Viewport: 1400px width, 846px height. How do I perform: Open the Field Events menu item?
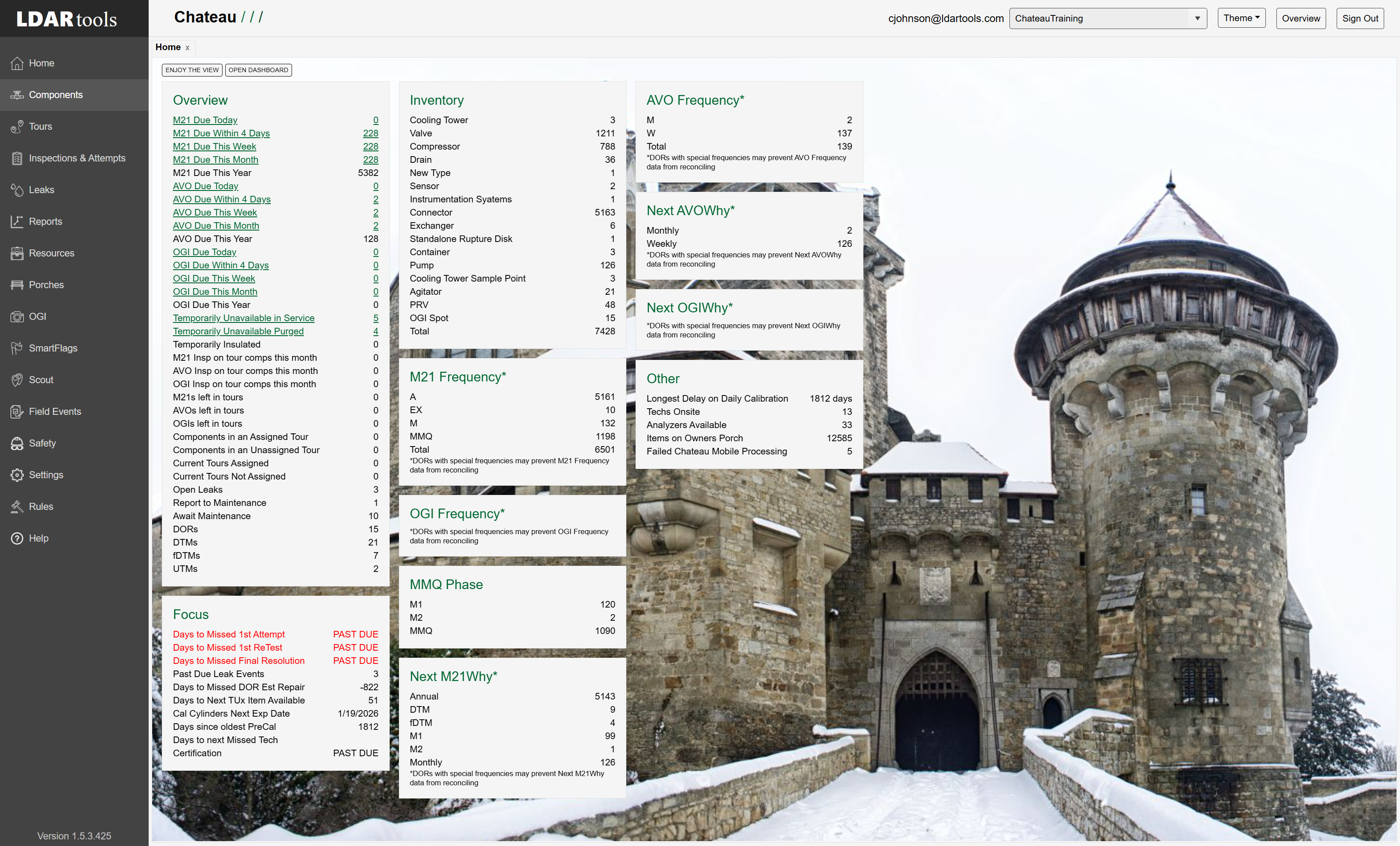point(74,412)
